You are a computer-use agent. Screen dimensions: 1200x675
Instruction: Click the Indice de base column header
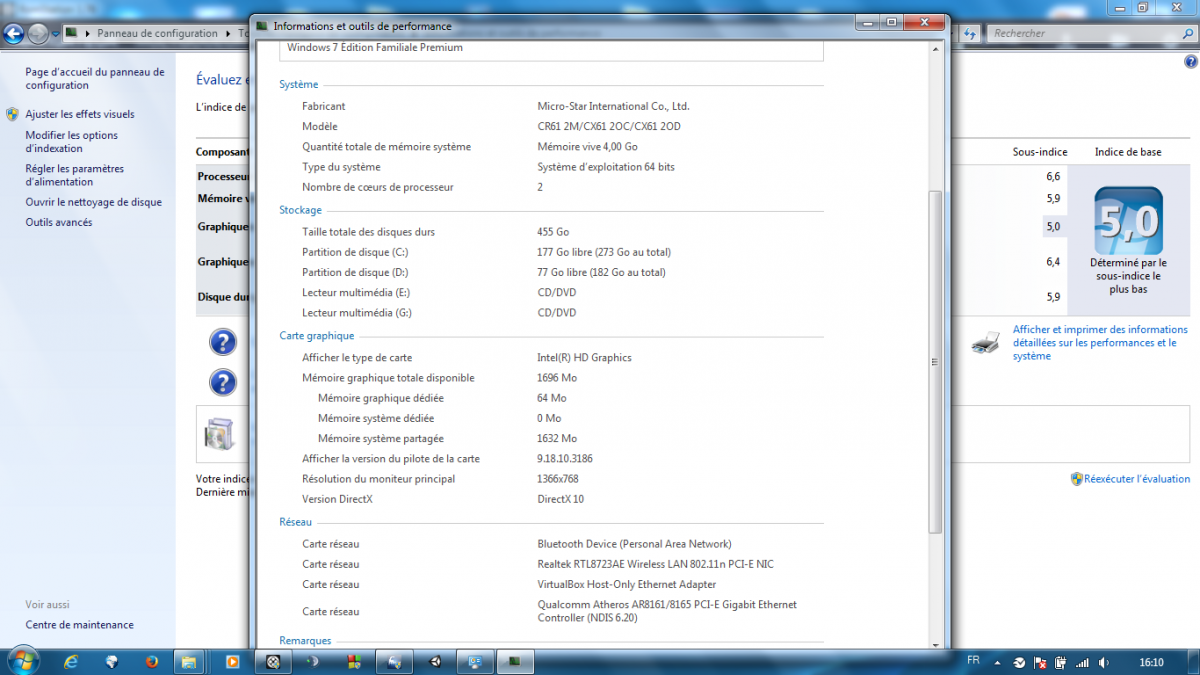click(1128, 152)
